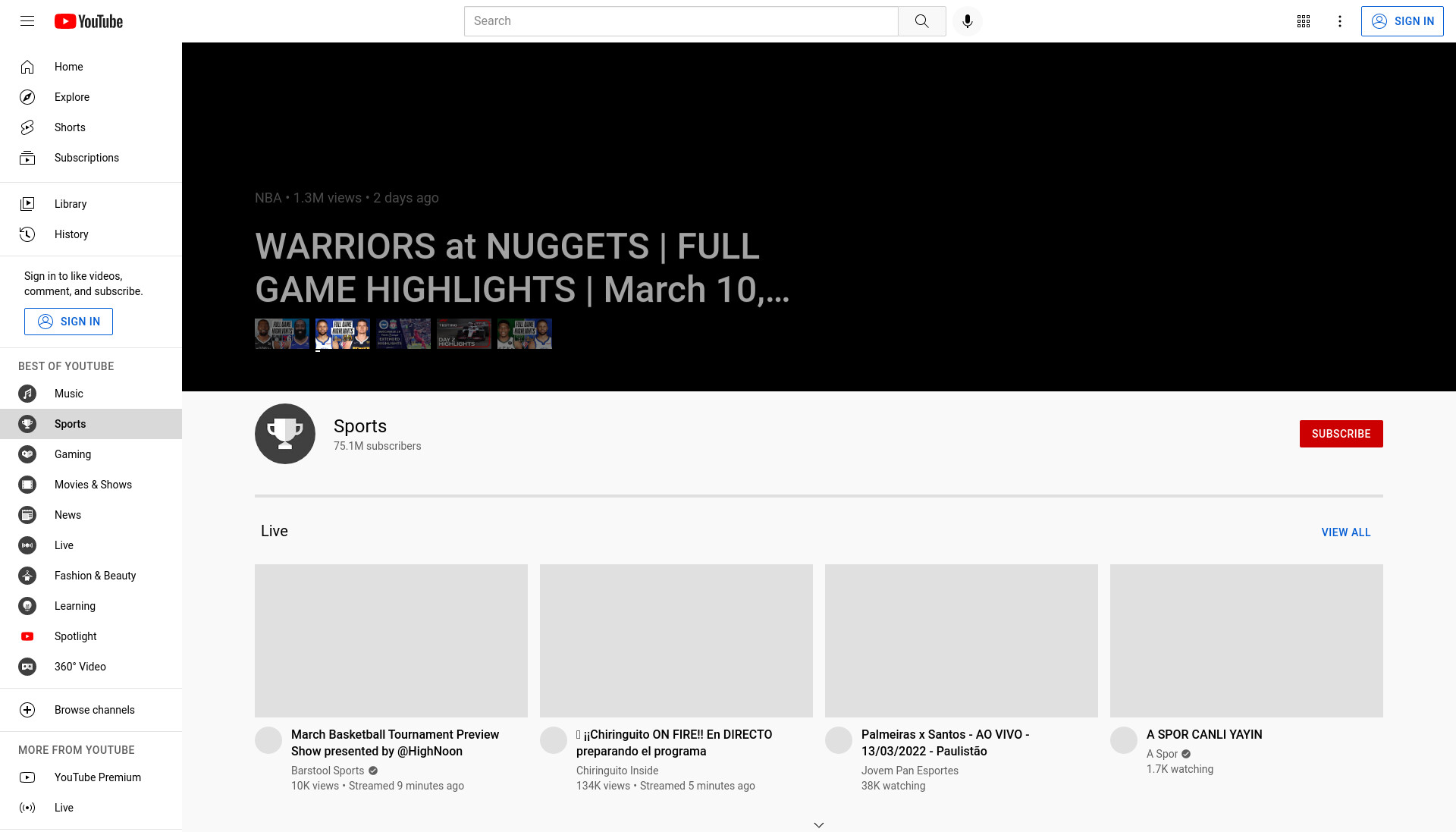Click the Live broadcast icon under Best of YouTube
The height and width of the screenshot is (832, 1456).
click(x=27, y=545)
